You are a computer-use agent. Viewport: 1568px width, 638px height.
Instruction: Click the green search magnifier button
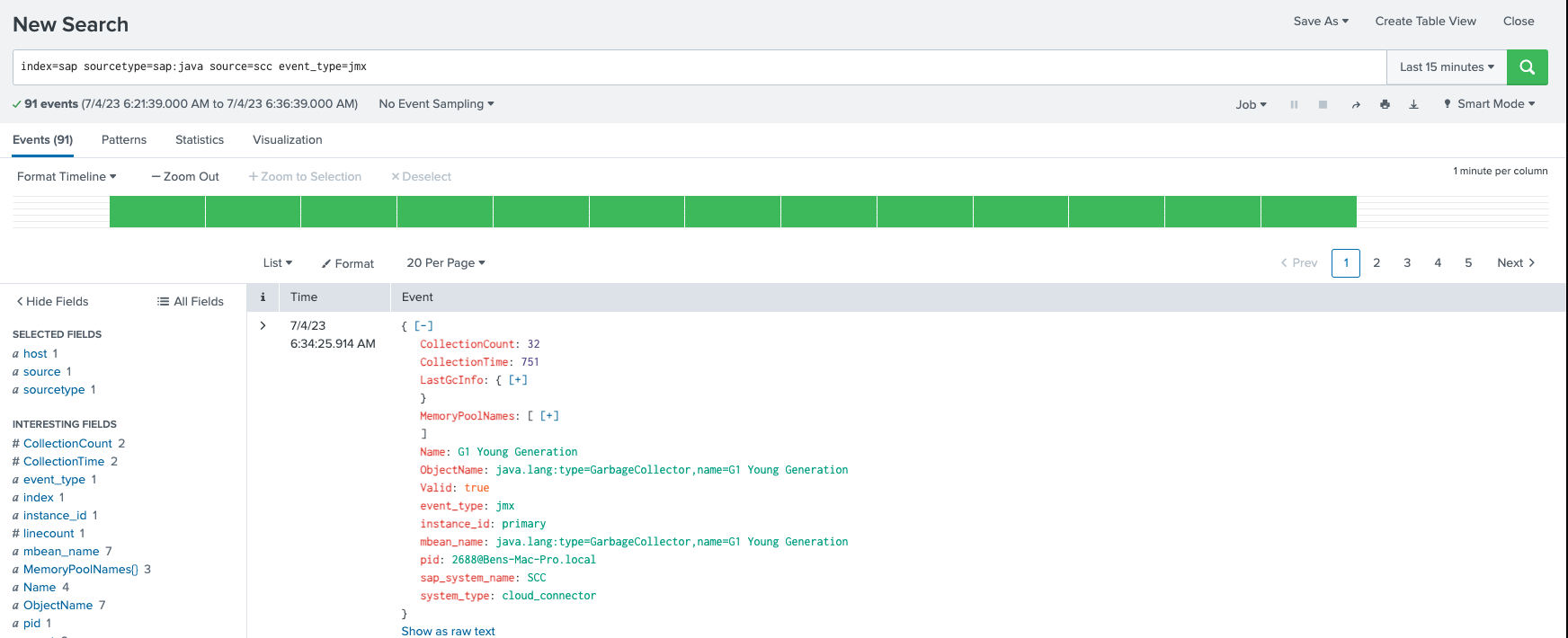coord(1527,67)
